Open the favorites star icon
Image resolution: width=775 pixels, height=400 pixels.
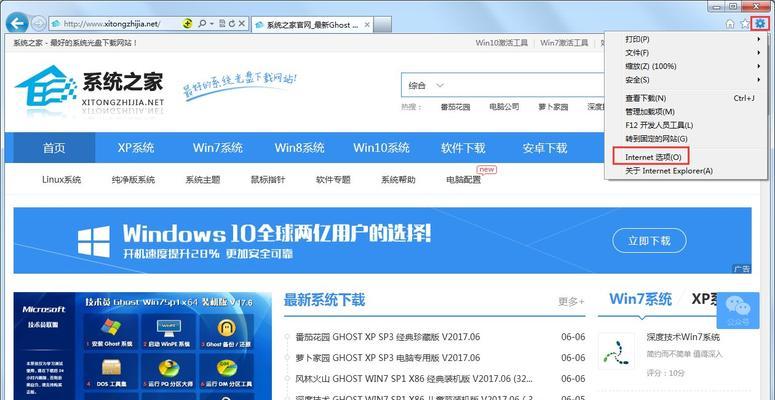pyautogui.click(x=744, y=24)
